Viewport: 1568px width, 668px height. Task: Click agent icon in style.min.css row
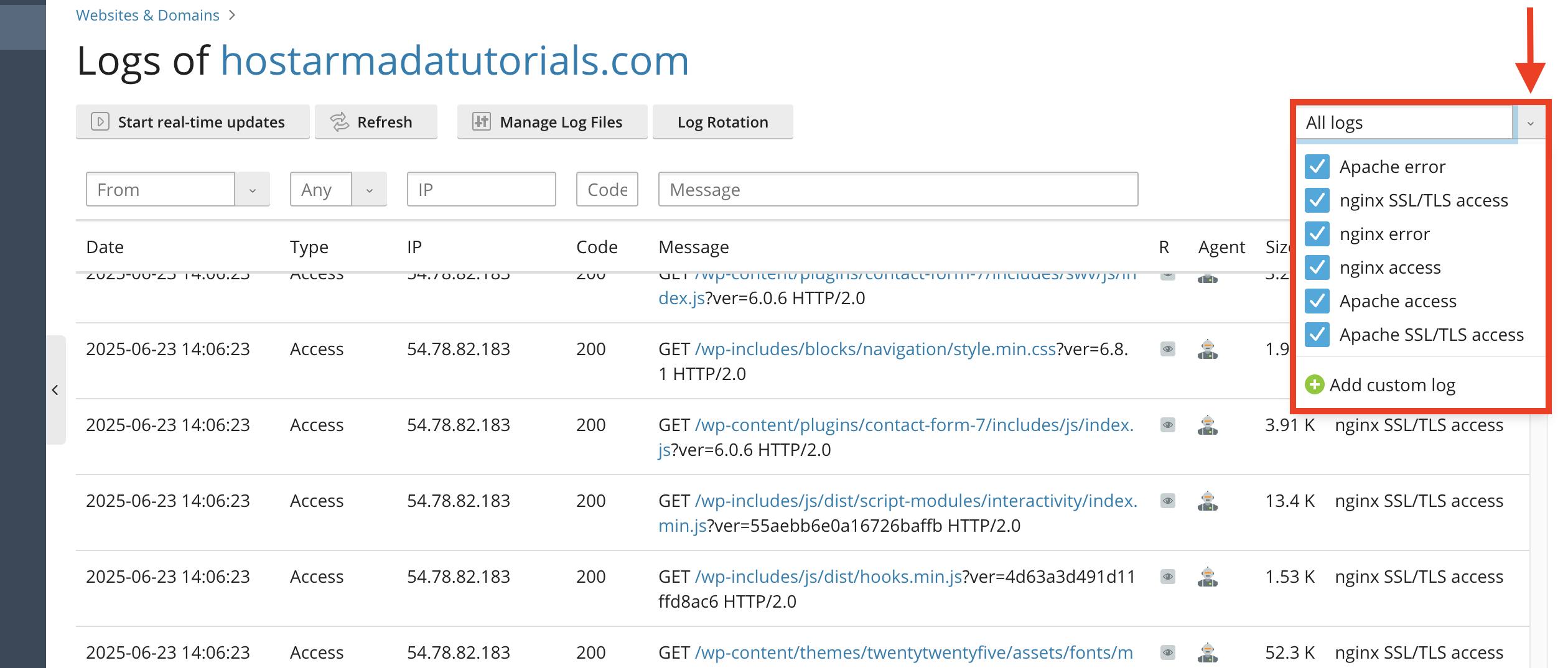click(1208, 349)
